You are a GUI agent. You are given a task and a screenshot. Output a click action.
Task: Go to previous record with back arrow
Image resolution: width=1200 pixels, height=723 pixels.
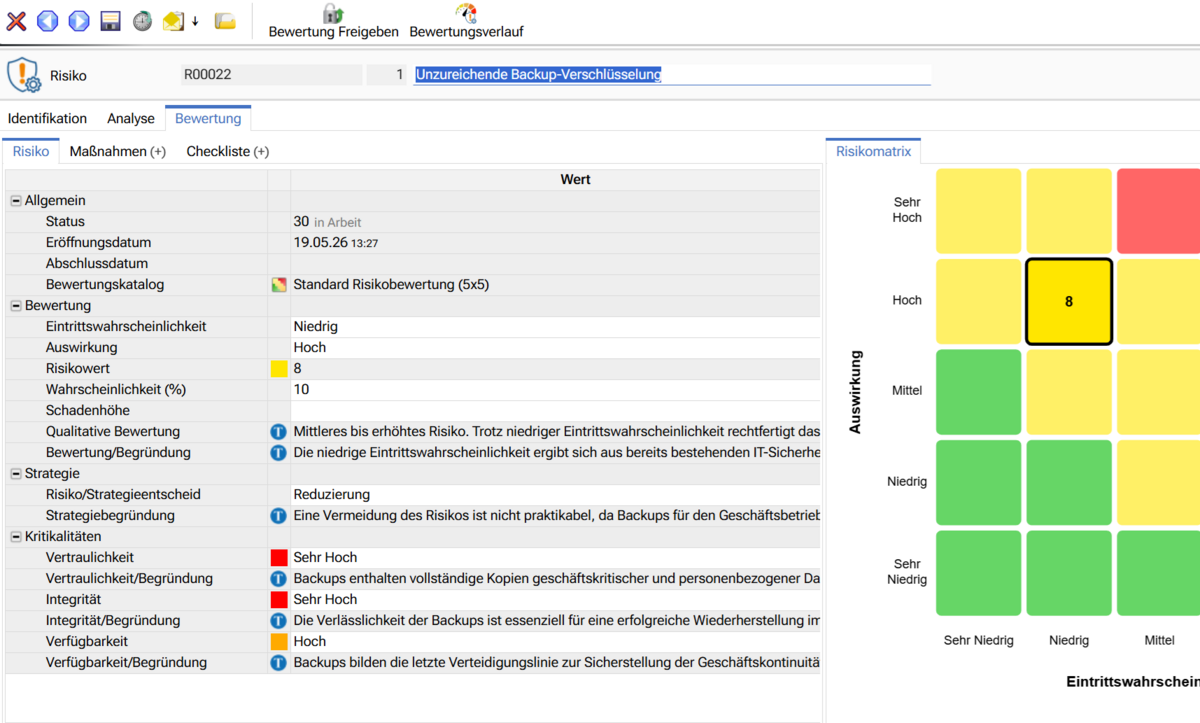tap(47, 21)
